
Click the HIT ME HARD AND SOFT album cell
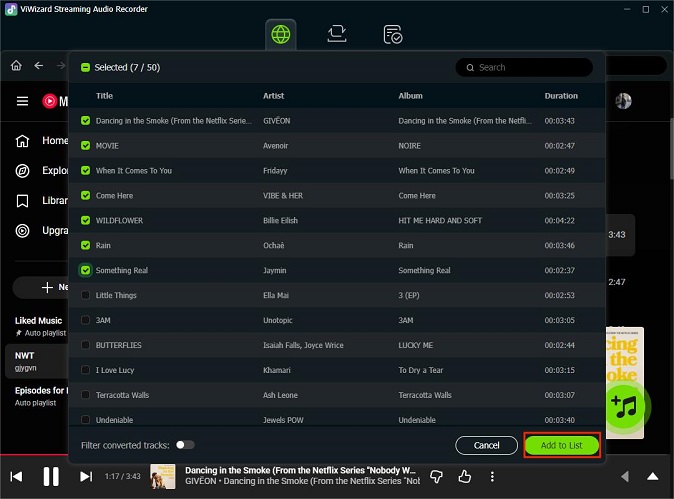[x=440, y=220]
